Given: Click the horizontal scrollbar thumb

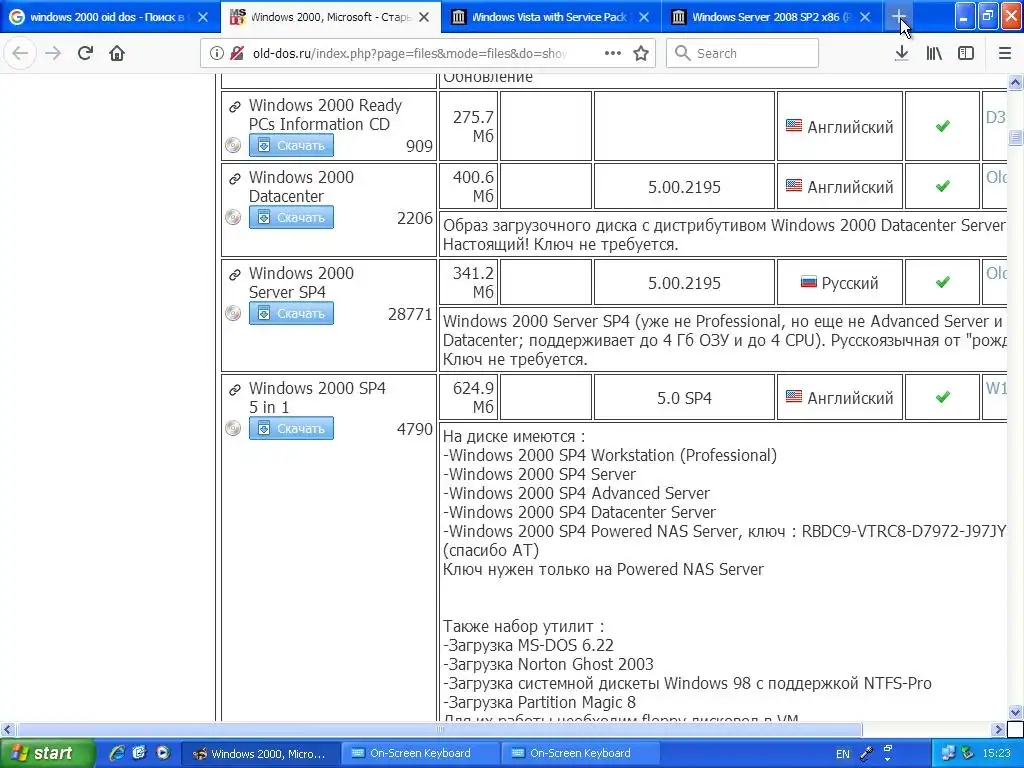Looking at the screenshot, I should (439, 729).
